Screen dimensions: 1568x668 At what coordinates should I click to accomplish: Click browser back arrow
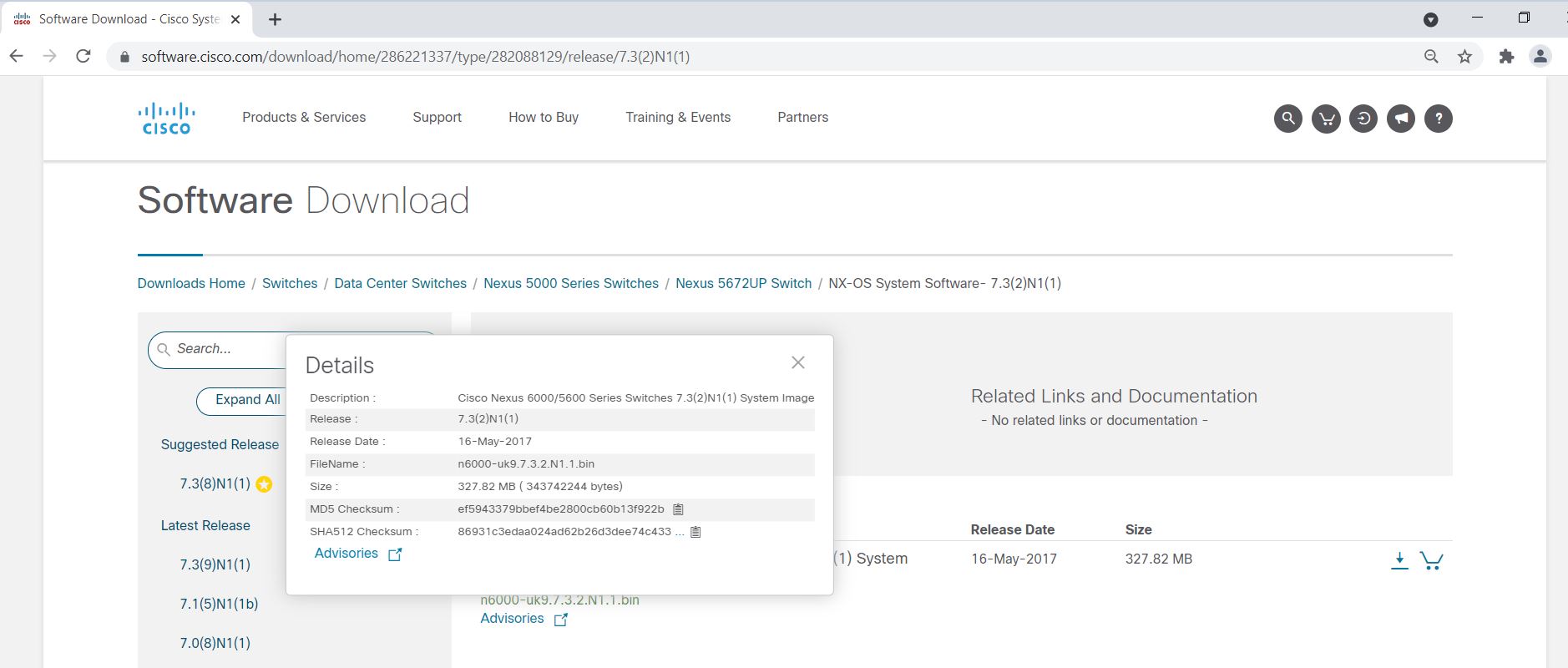pyautogui.click(x=16, y=56)
